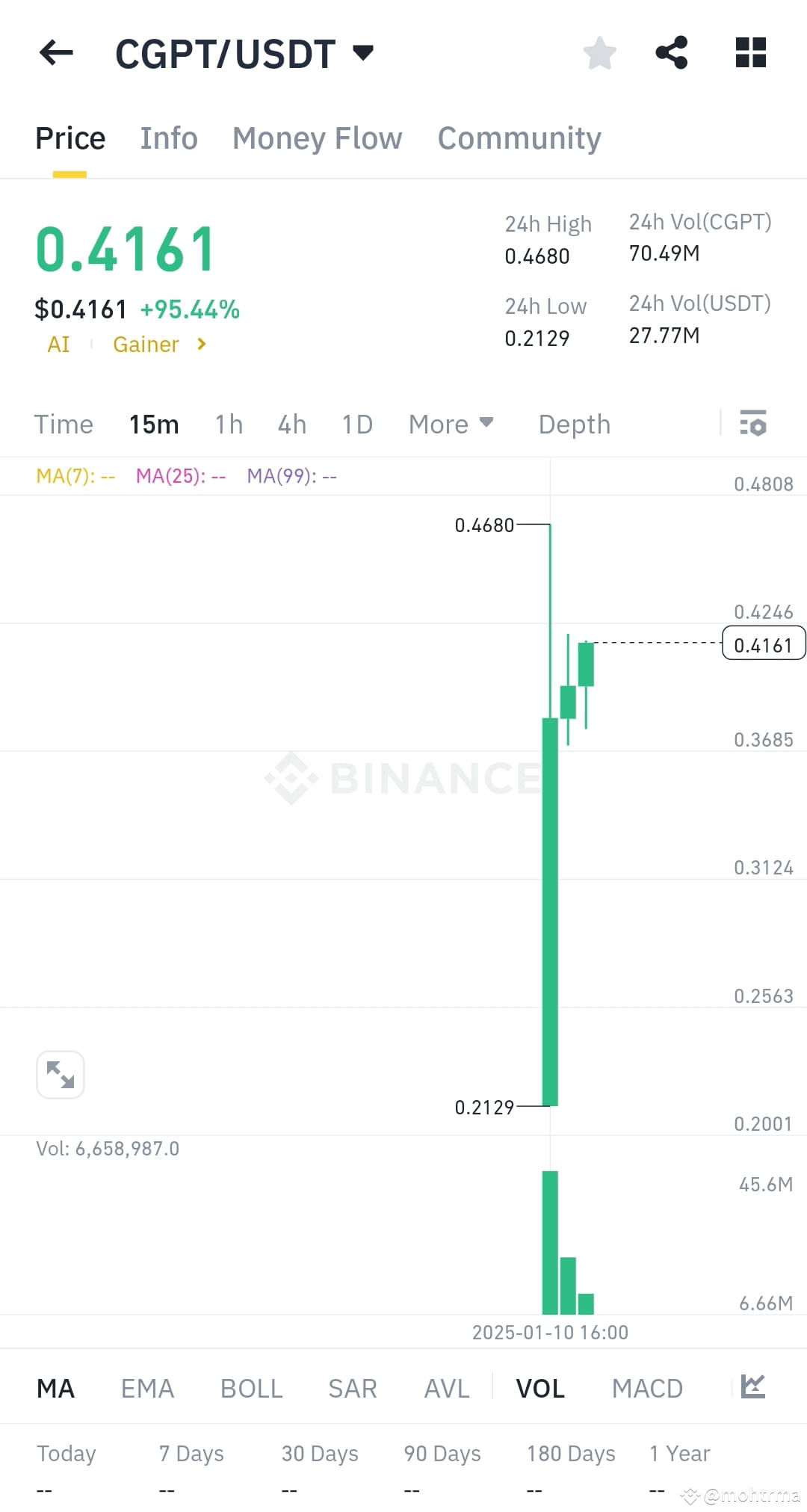Enable the MACD indicator
Image resolution: width=807 pixels, height=1512 pixels.
tap(647, 1388)
